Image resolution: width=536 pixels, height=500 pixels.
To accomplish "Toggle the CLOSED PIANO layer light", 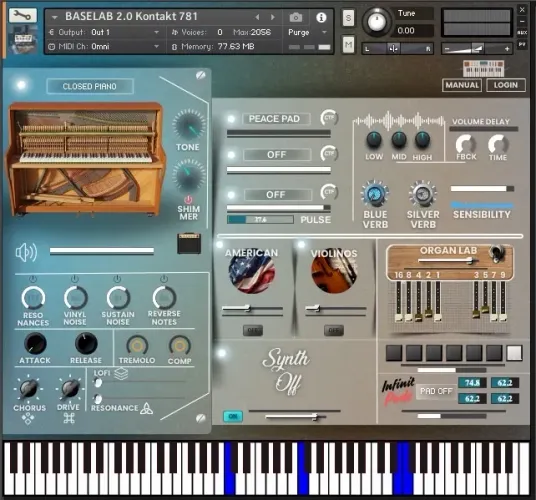I will (21, 84).
